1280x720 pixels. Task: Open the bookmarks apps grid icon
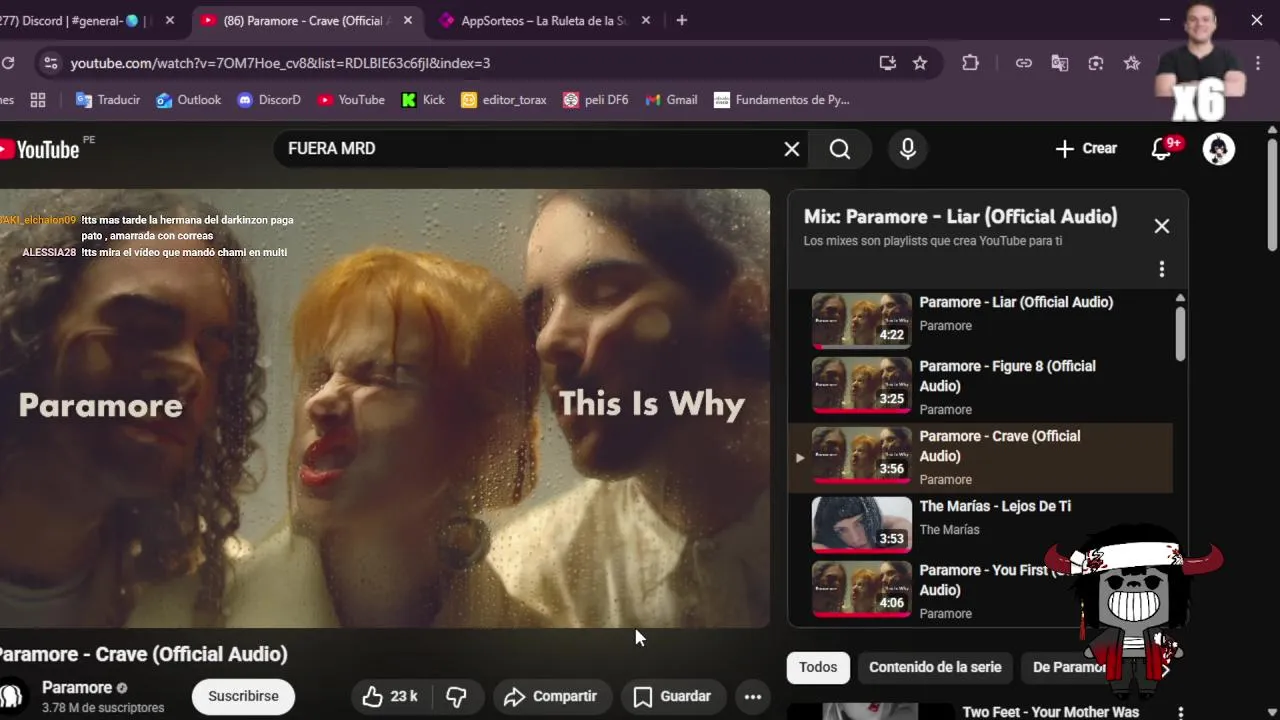(x=38, y=100)
